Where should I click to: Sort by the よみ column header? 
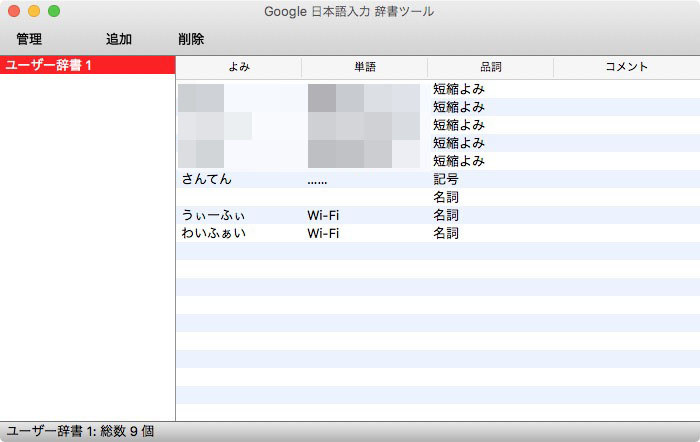click(x=238, y=67)
